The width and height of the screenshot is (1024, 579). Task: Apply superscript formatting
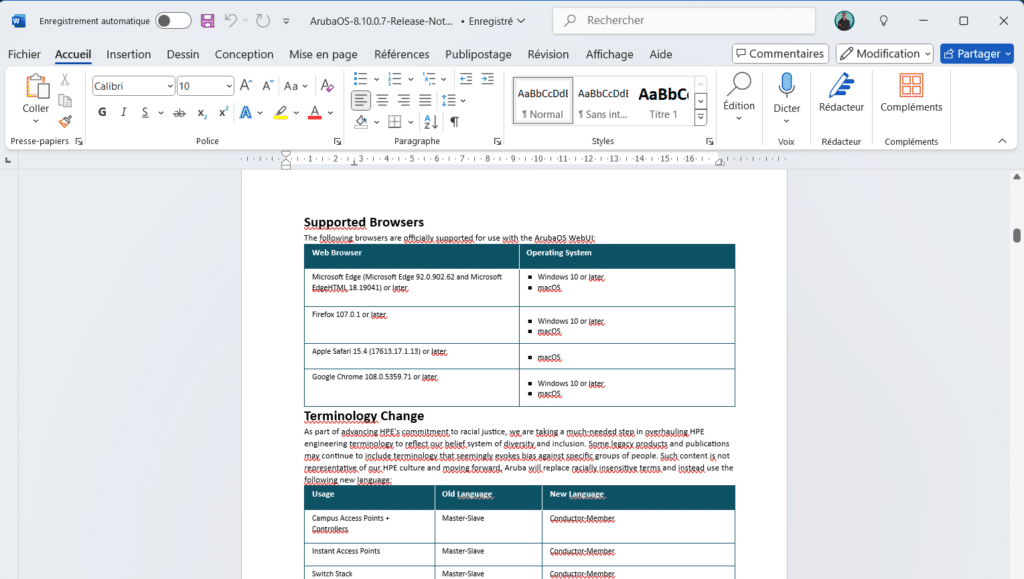(223, 112)
